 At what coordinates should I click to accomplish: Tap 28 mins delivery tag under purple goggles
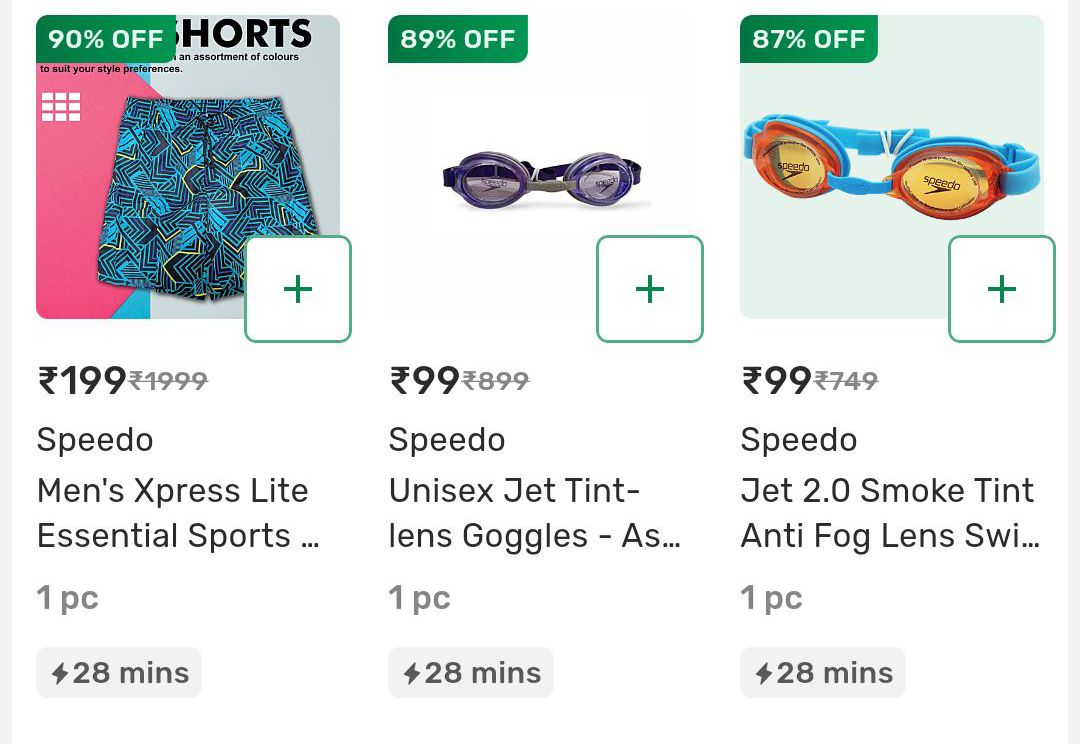pyautogui.click(x=471, y=673)
